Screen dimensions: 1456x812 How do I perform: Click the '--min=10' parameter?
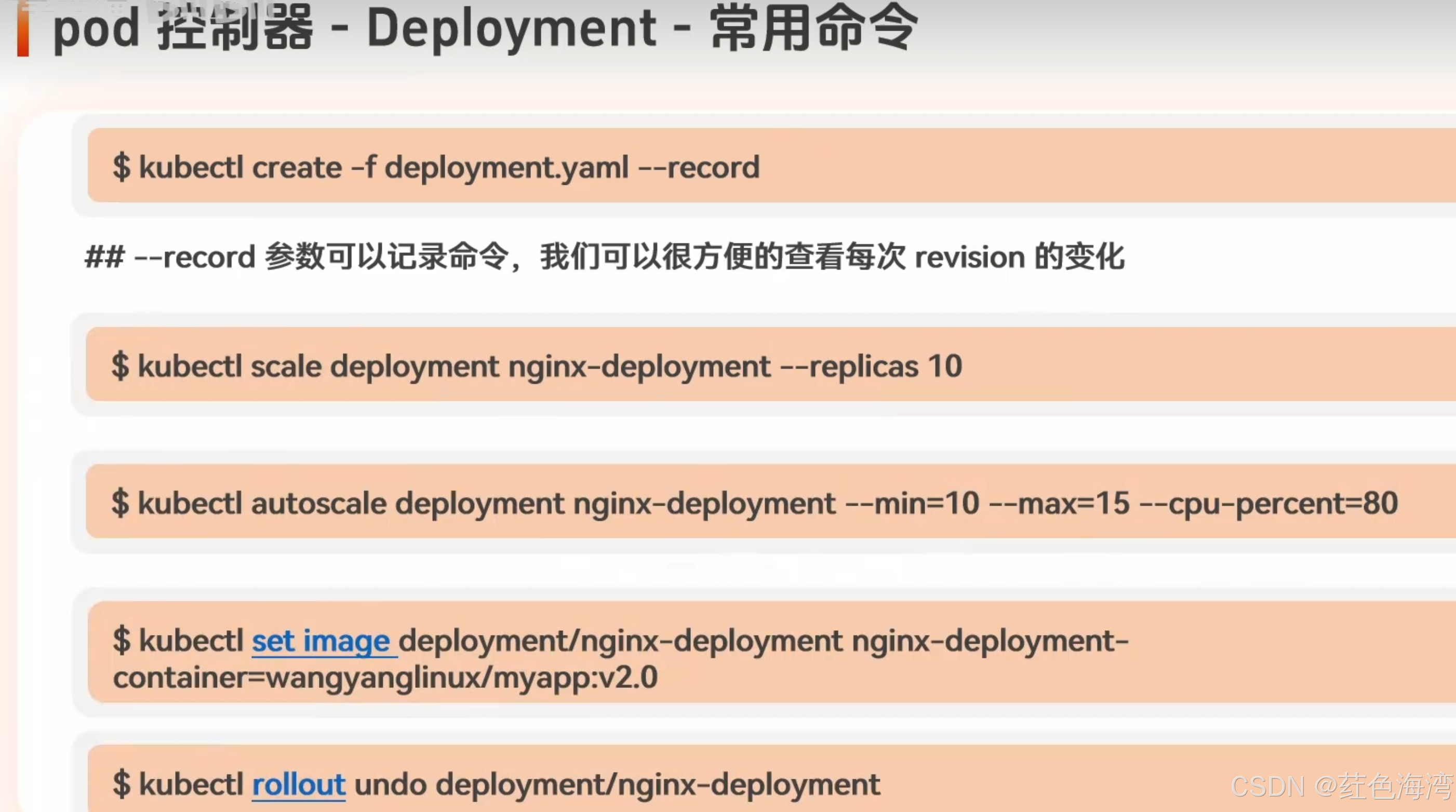[x=912, y=504]
